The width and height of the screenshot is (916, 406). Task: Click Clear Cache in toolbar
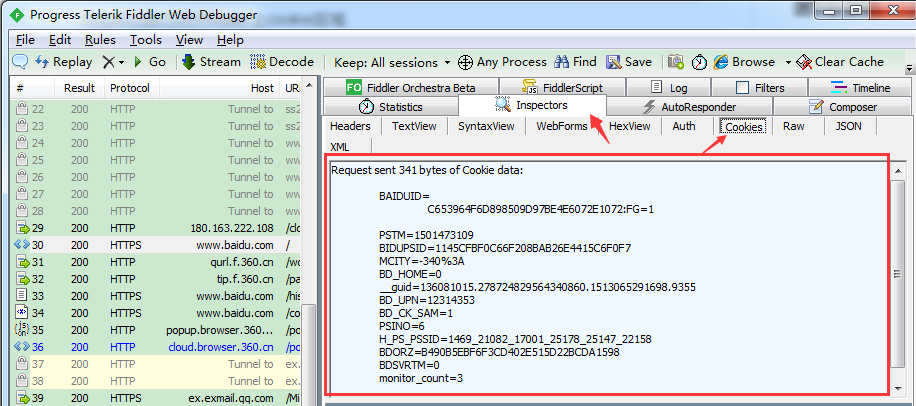tap(839, 62)
